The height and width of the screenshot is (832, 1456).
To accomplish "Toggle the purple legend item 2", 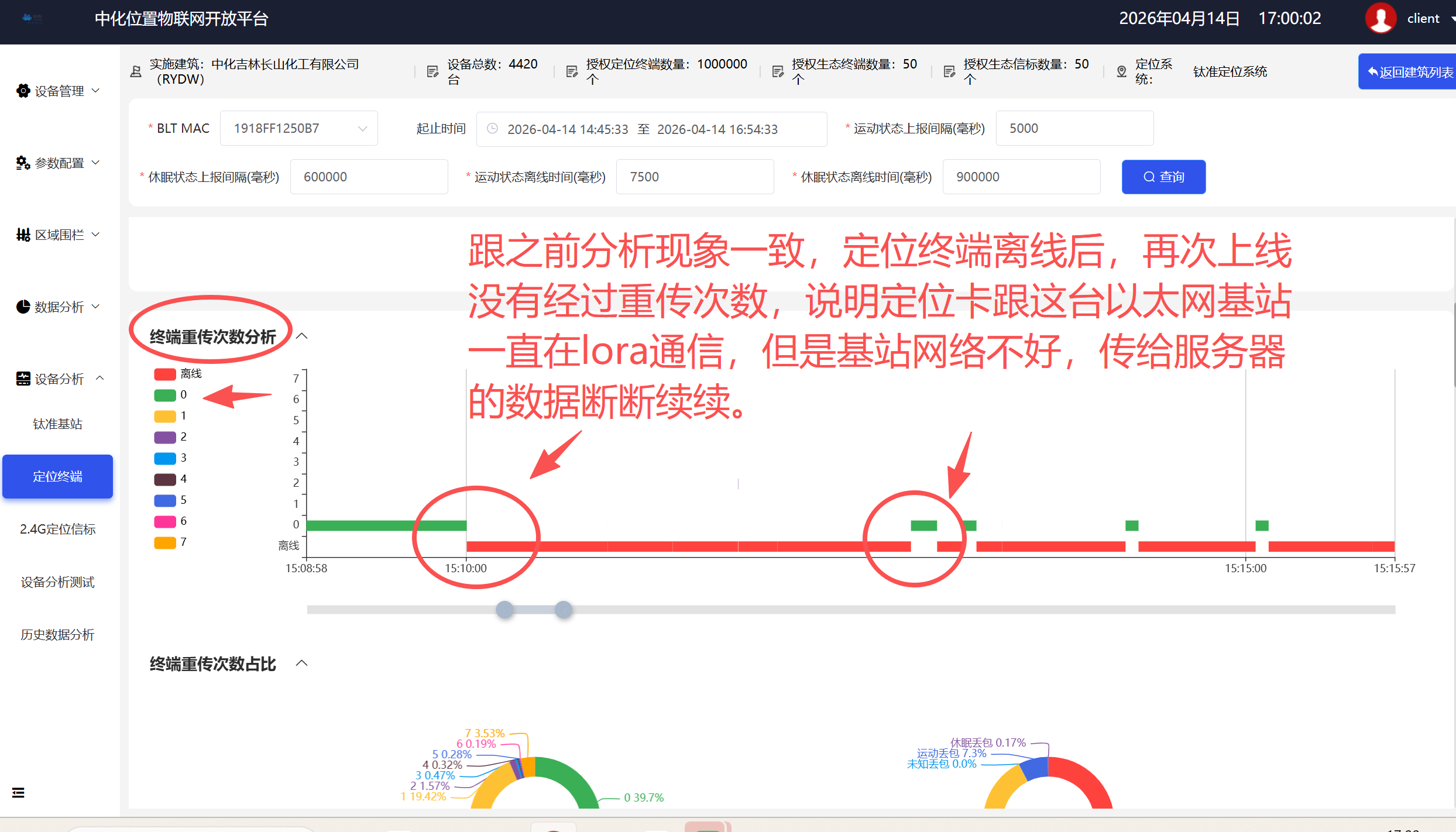I will pos(170,437).
